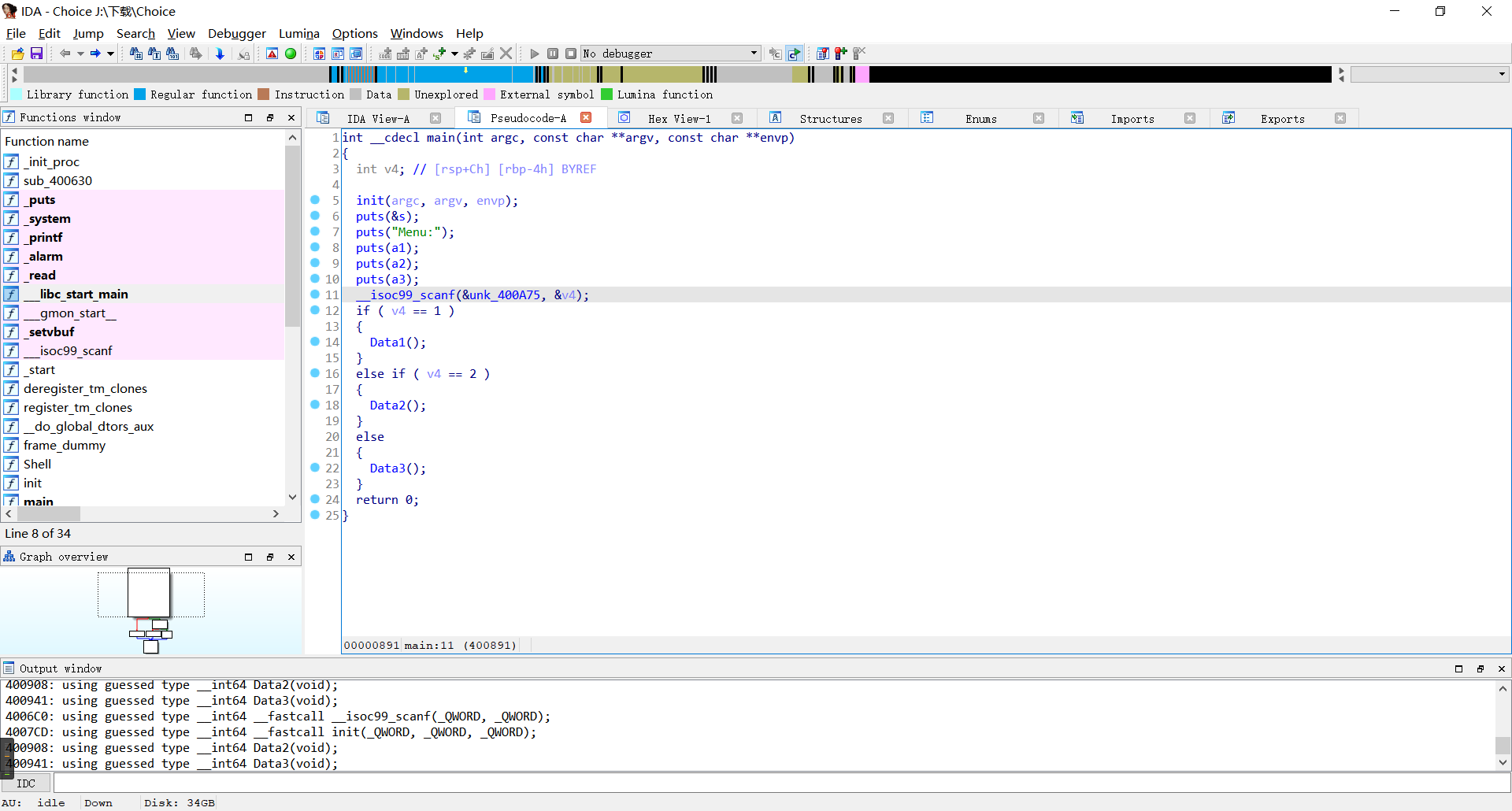
Task: Click the IDC button in output window
Action: click(x=26, y=783)
